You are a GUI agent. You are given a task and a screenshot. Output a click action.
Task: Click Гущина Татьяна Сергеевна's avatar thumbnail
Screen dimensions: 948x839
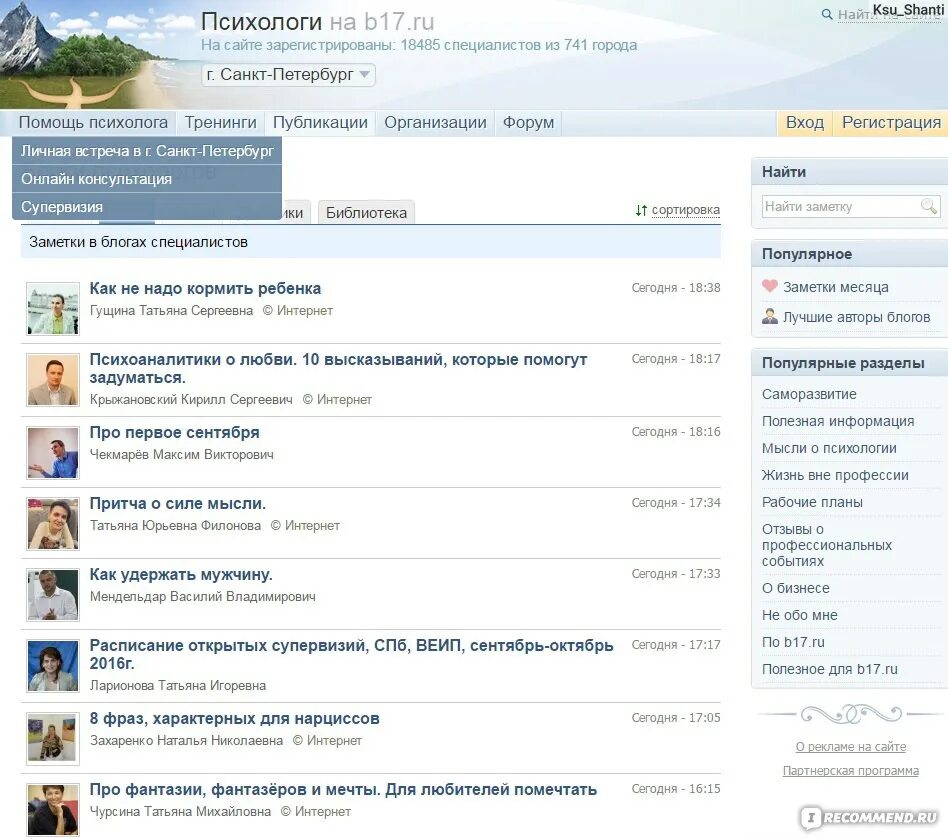pyautogui.click(x=53, y=308)
